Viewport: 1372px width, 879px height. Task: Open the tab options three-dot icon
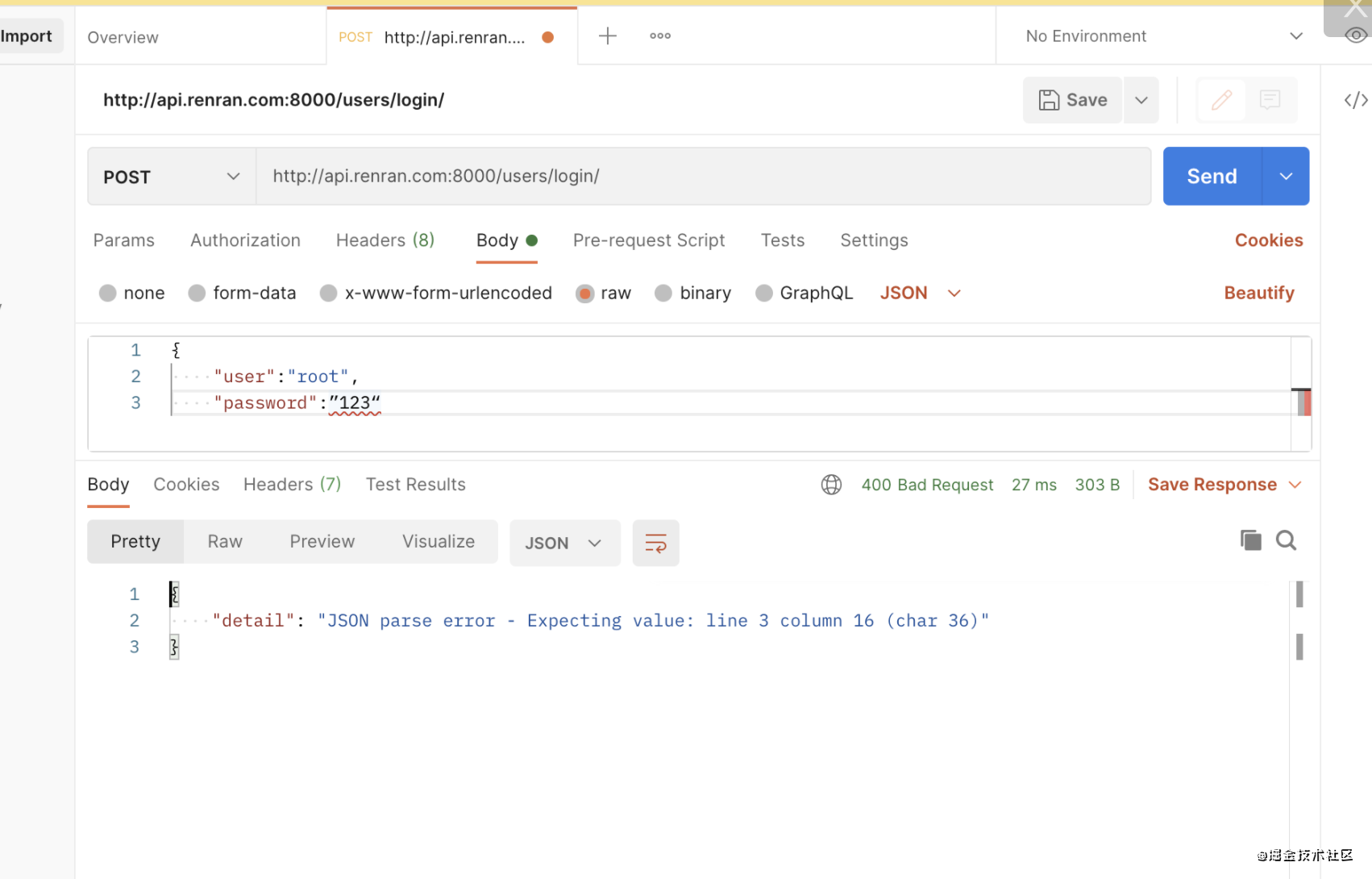click(660, 36)
